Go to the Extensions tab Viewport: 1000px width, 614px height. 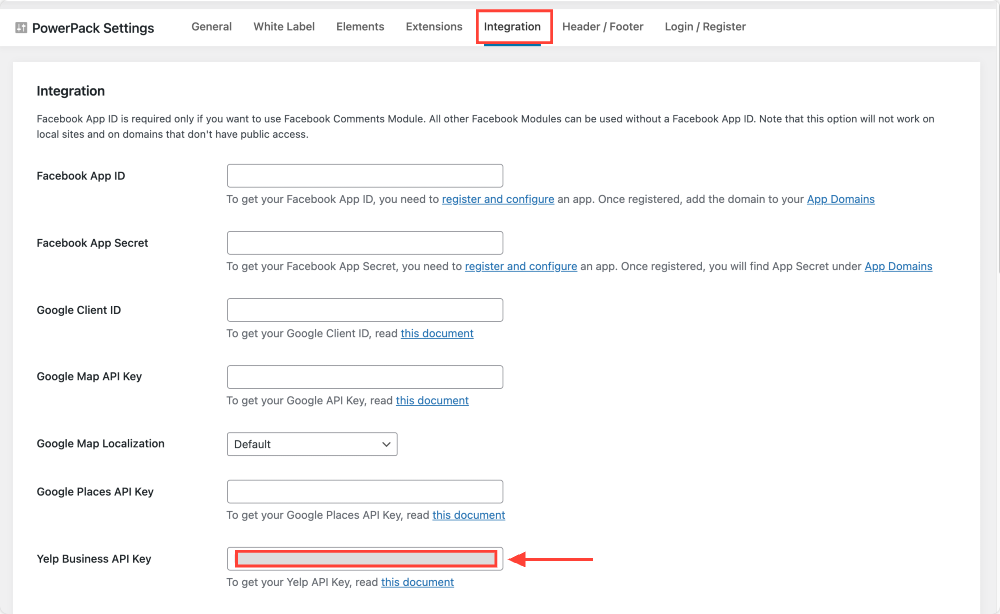(434, 27)
